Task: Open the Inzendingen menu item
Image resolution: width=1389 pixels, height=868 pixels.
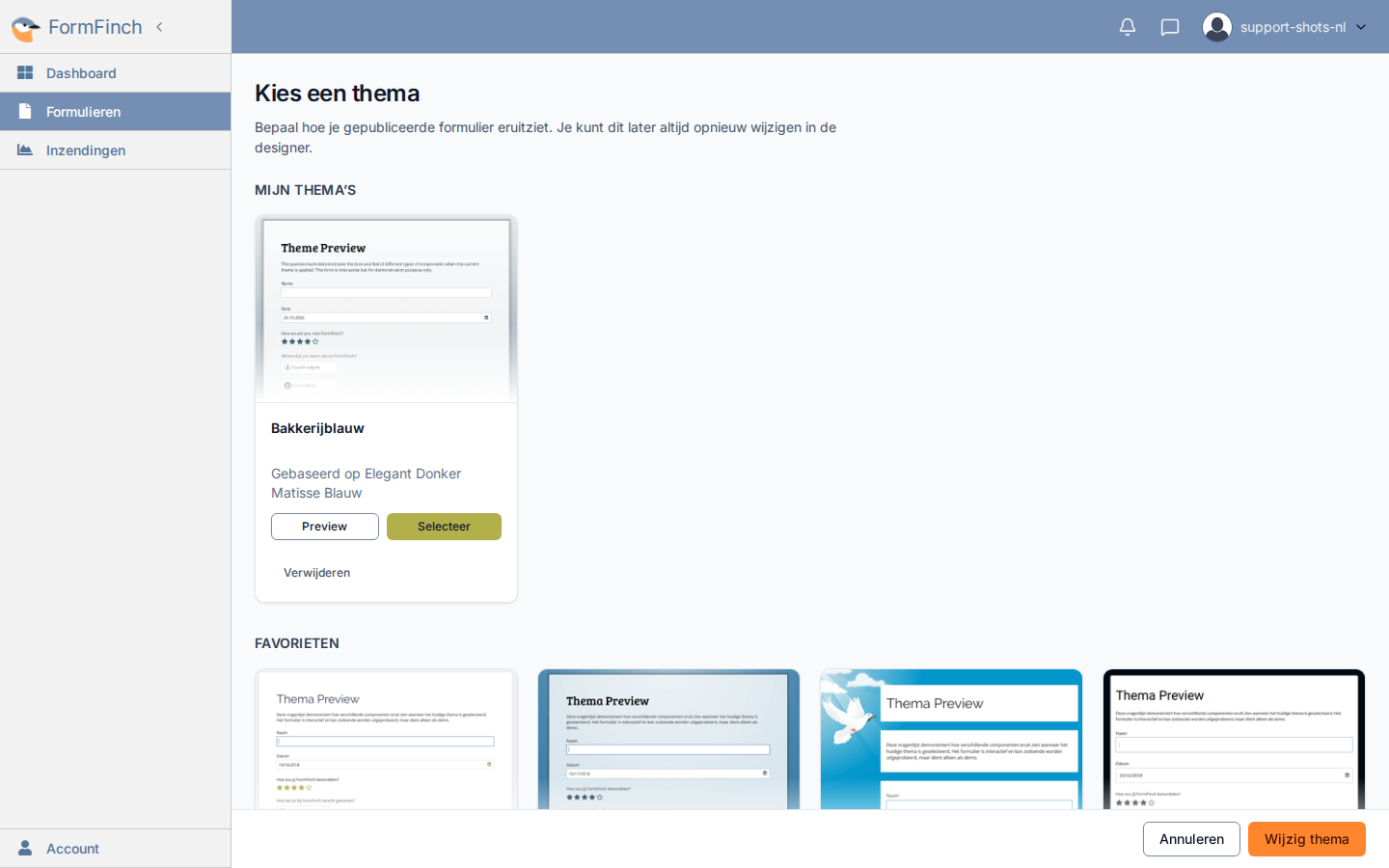Action: [x=116, y=150]
